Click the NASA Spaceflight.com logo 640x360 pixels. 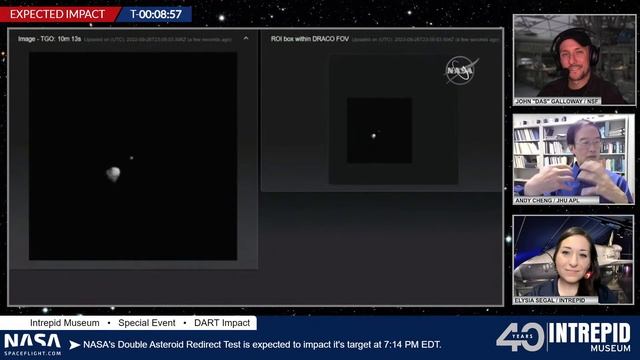point(33,345)
